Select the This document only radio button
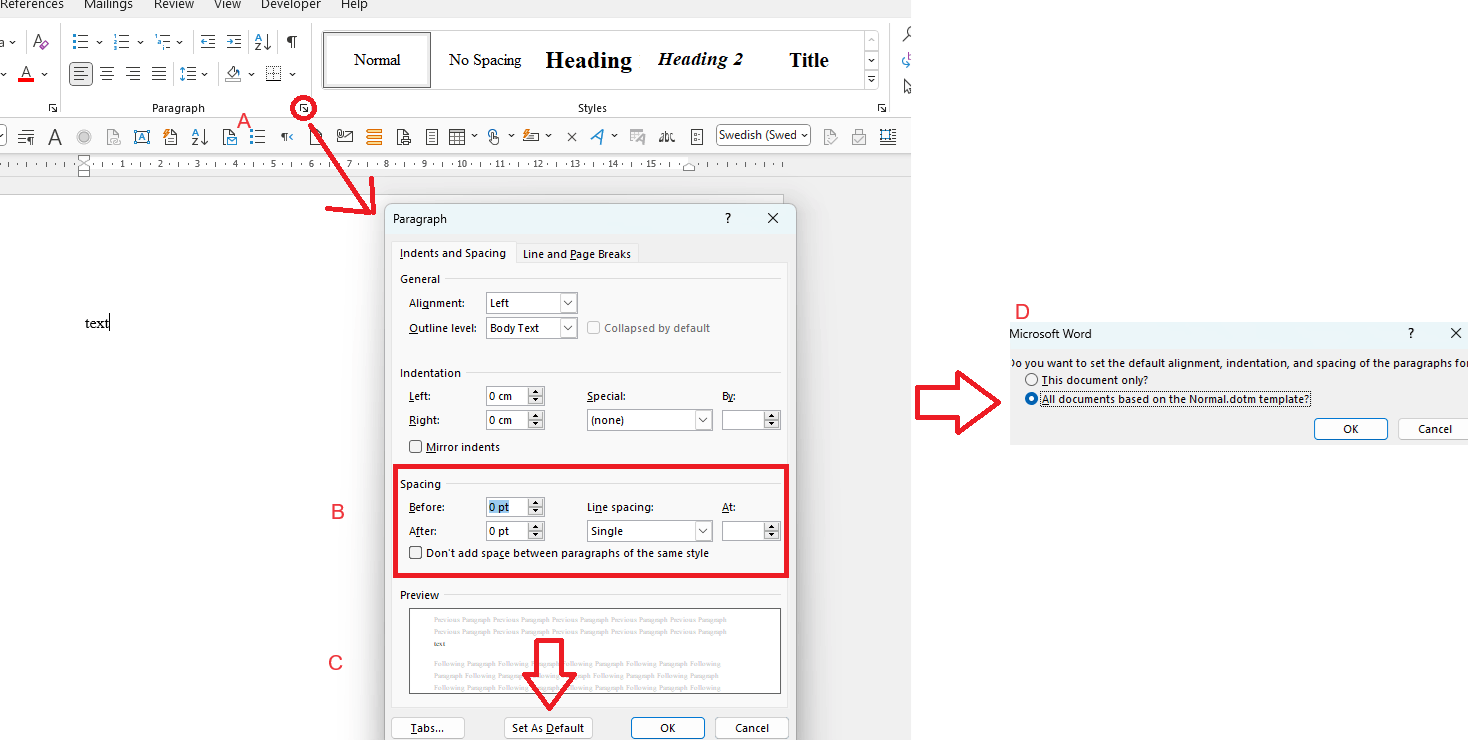 [x=1032, y=380]
